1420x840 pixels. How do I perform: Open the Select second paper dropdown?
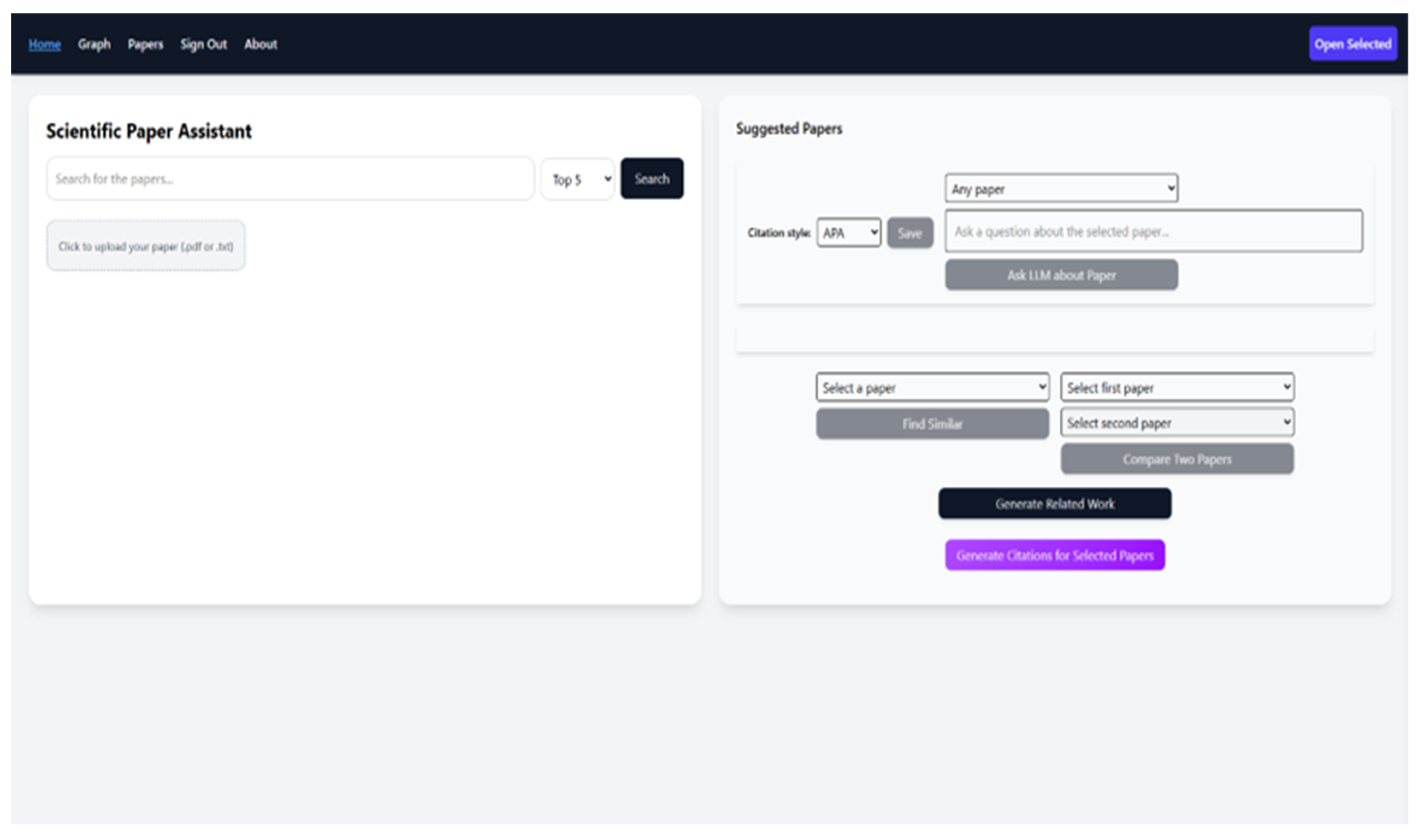click(1177, 423)
